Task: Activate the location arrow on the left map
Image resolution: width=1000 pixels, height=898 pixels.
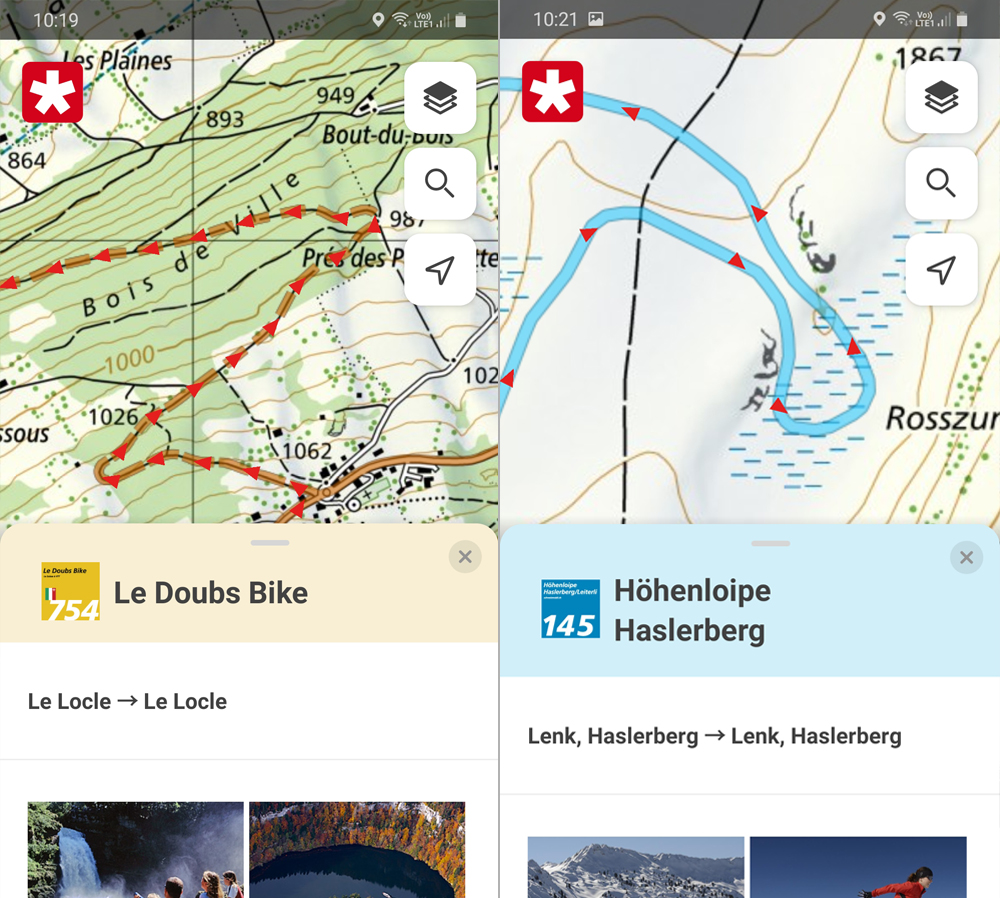Action: [x=440, y=270]
